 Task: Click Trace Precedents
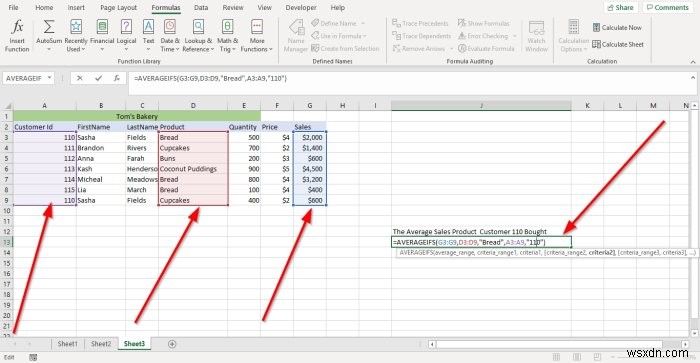[x=420, y=23]
